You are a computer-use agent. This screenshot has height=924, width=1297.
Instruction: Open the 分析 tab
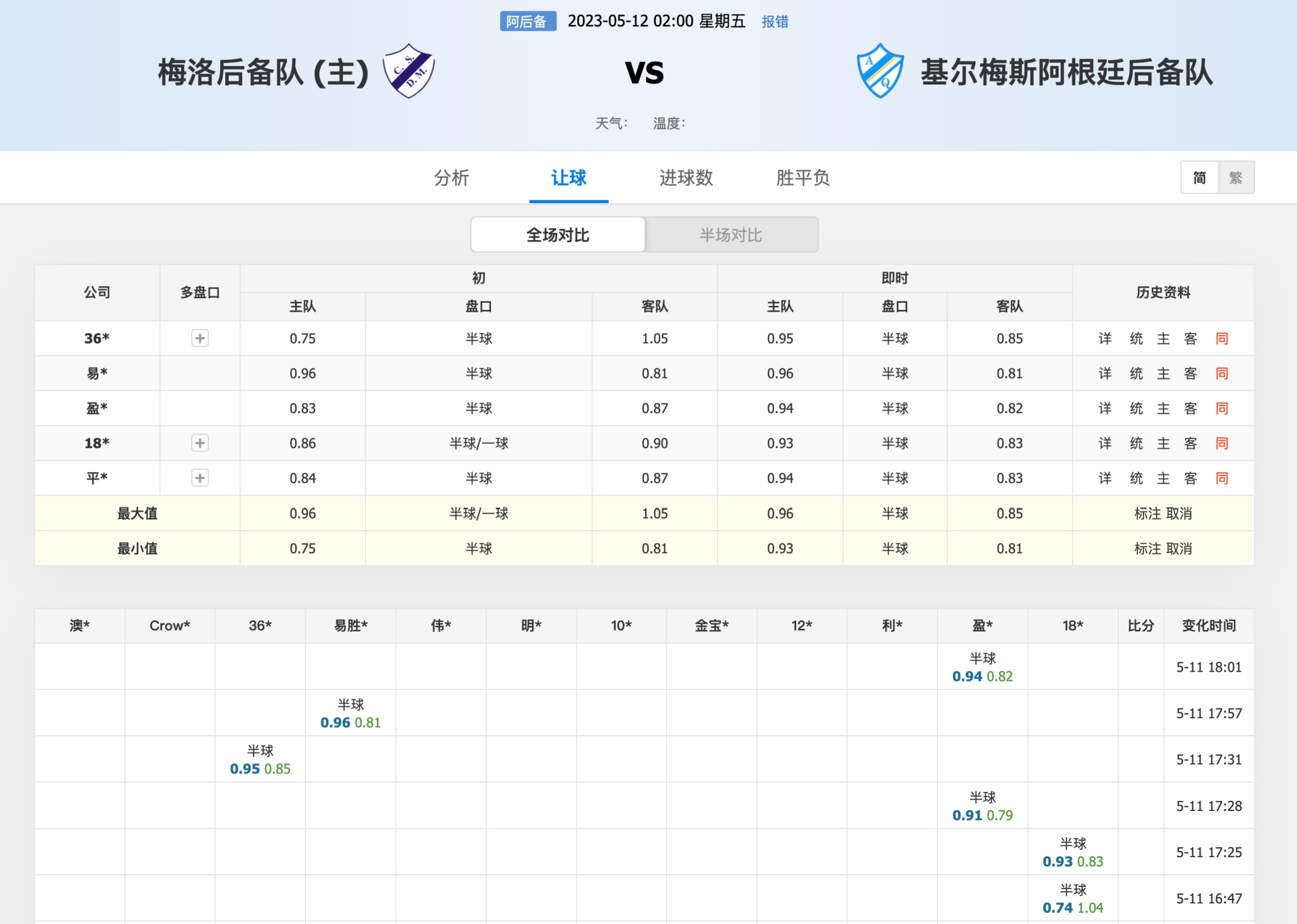(x=451, y=178)
